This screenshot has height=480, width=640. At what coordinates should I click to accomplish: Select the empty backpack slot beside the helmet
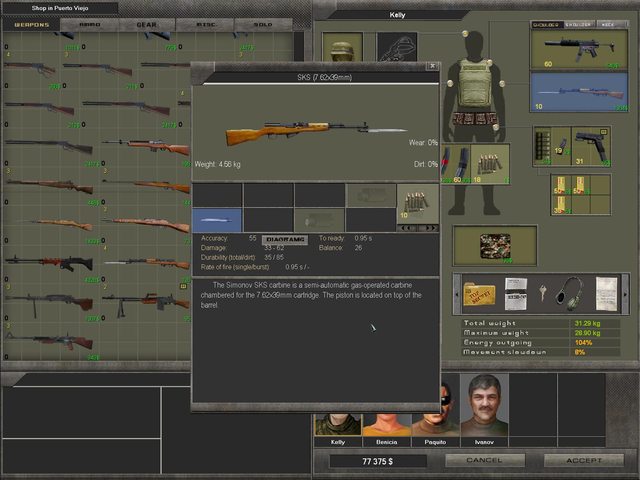click(x=397, y=47)
